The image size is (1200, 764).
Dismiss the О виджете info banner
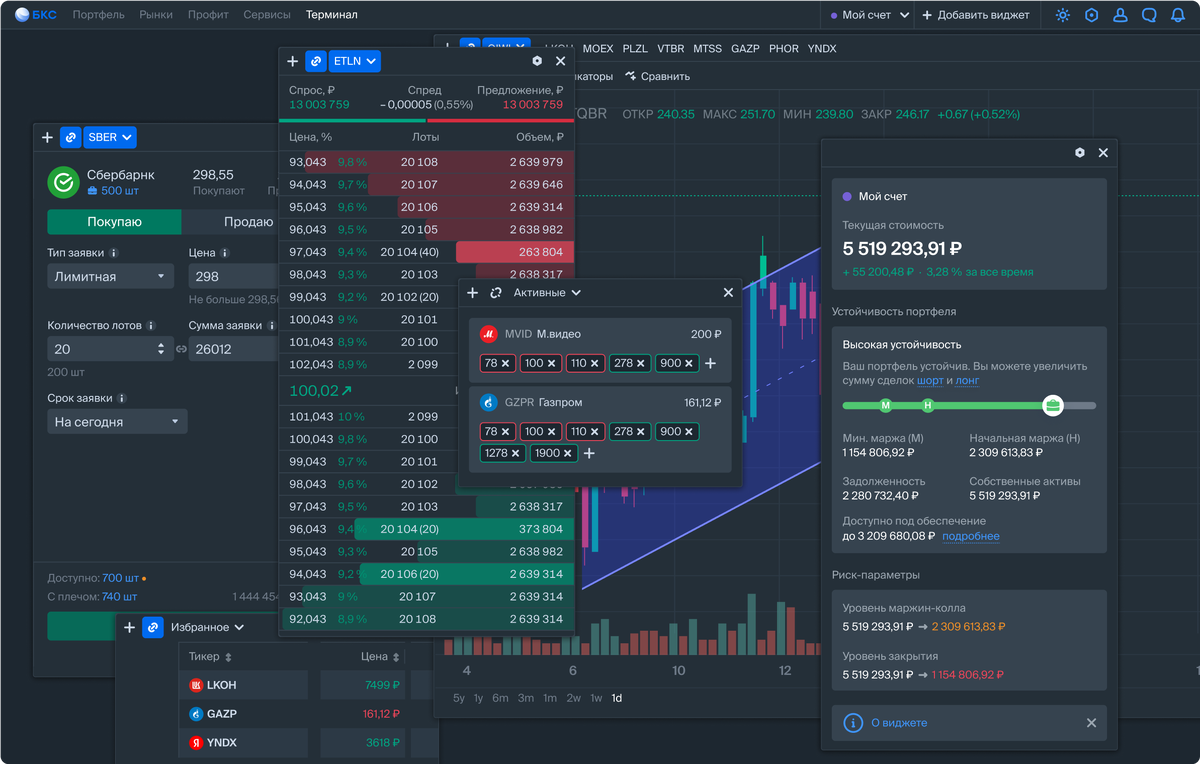coord(1092,723)
